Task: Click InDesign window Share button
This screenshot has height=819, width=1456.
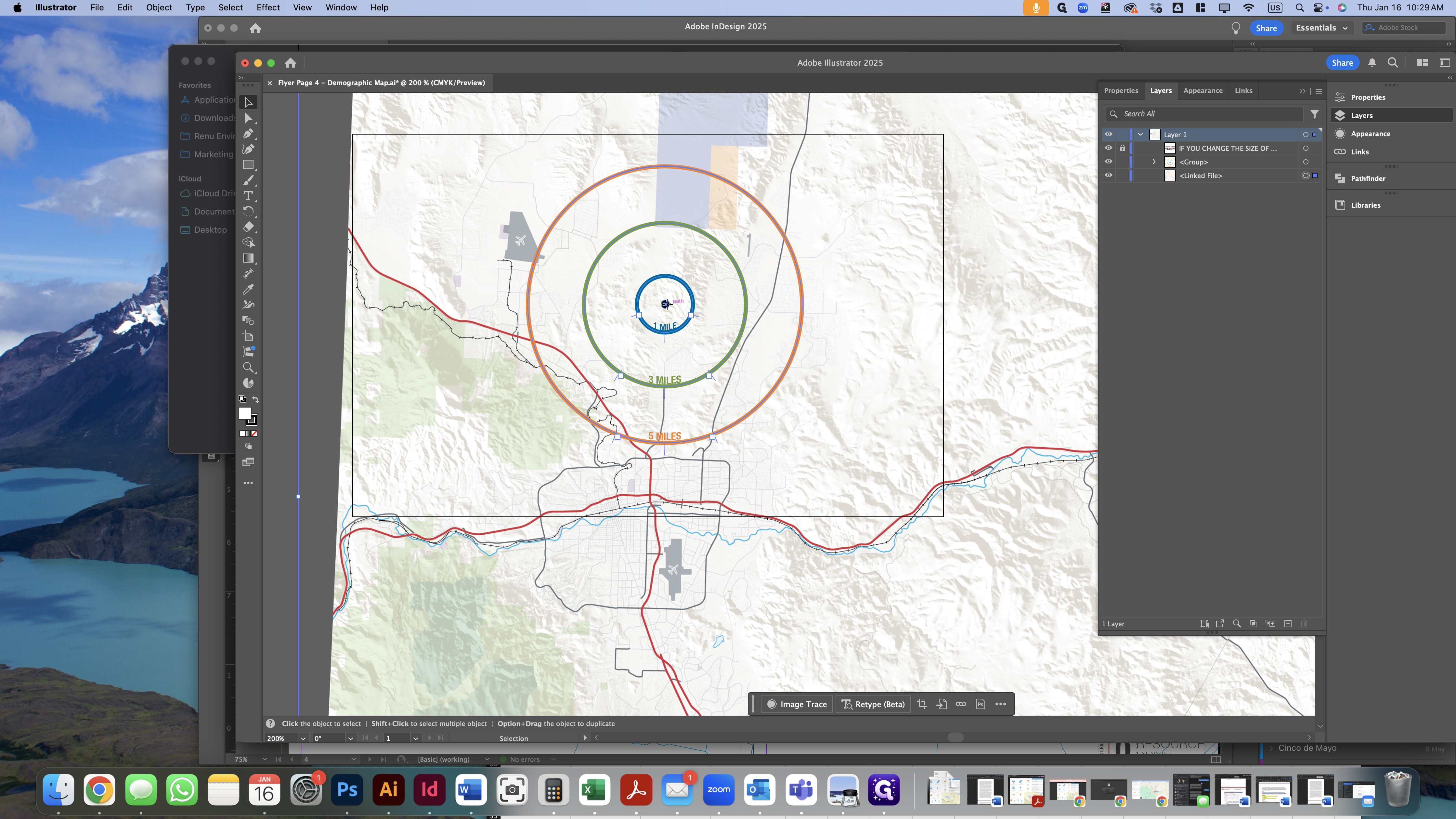Action: click(x=1266, y=28)
